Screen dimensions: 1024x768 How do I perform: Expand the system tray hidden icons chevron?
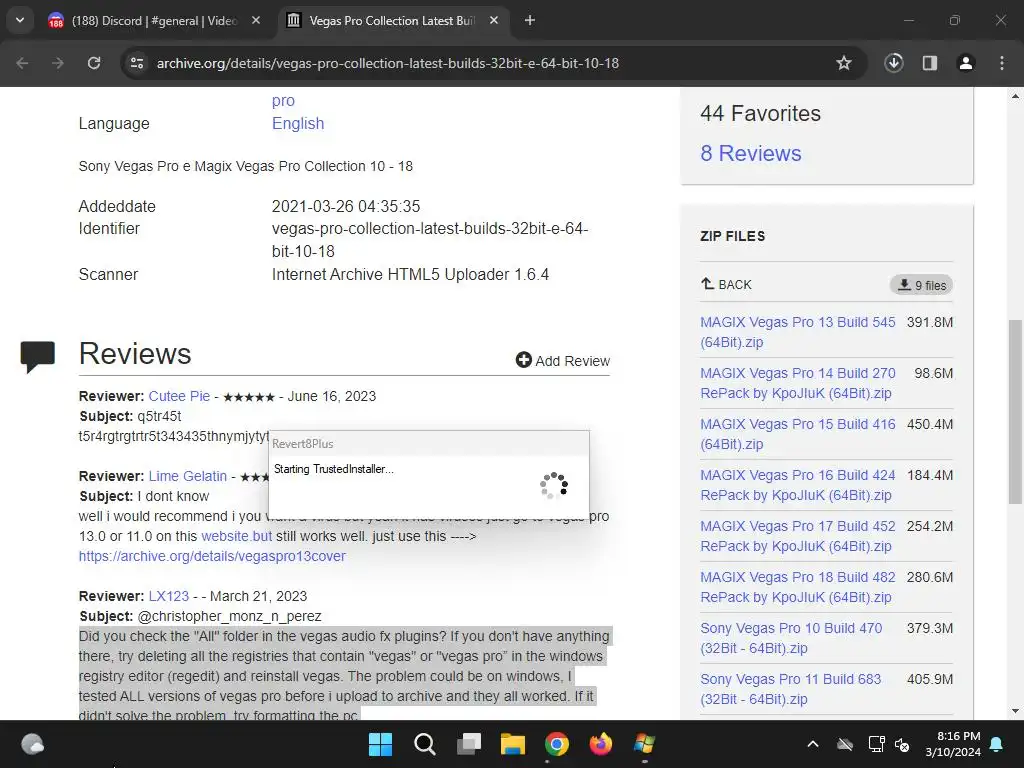pos(813,744)
